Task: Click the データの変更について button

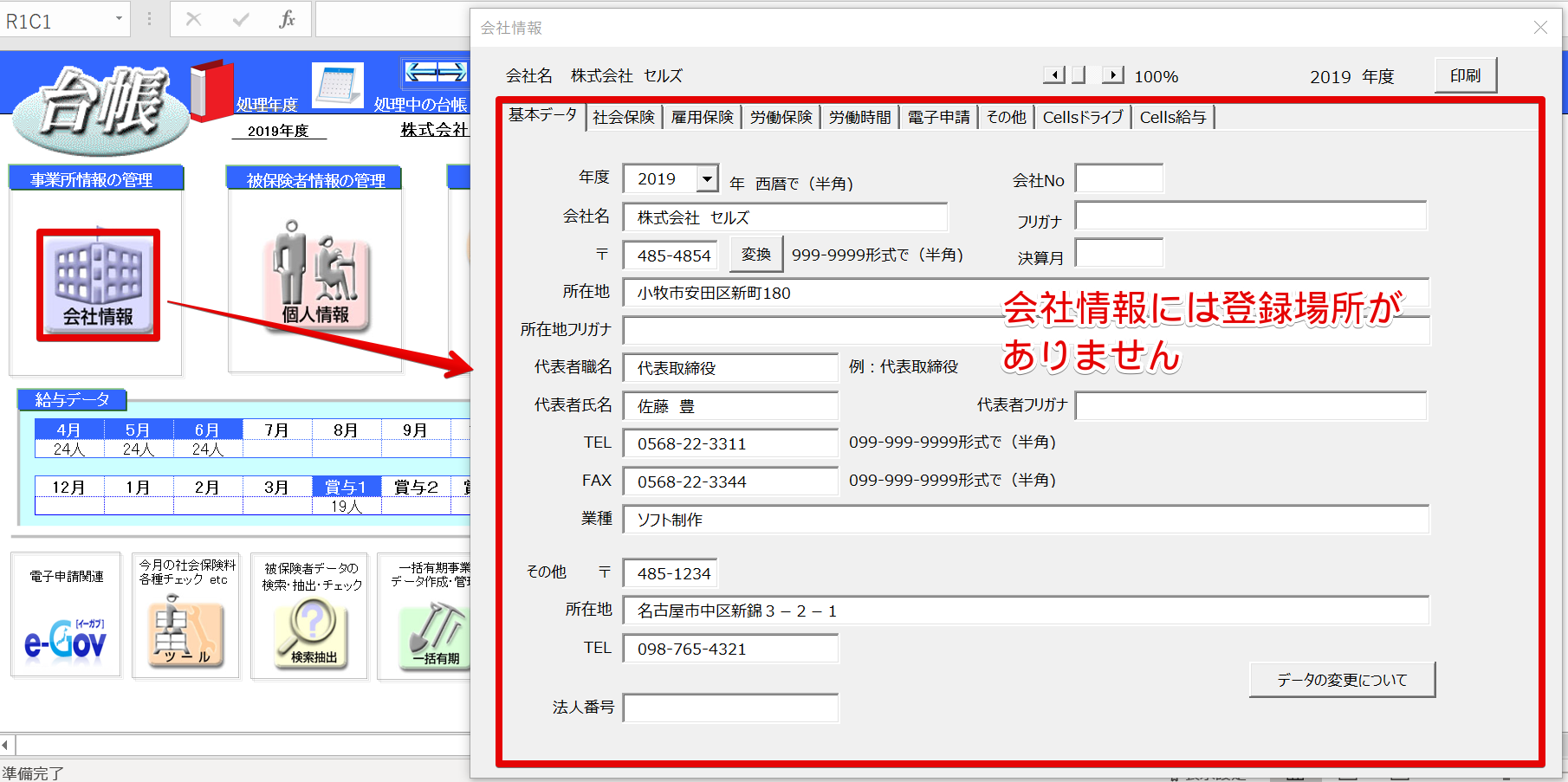Action: point(1342,680)
